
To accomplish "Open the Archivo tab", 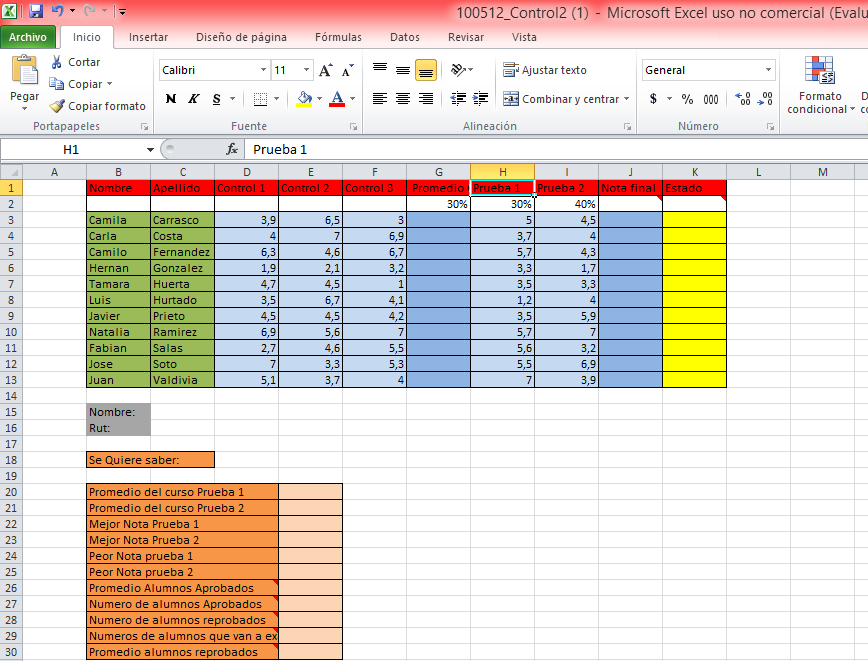I will (x=28, y=37).
